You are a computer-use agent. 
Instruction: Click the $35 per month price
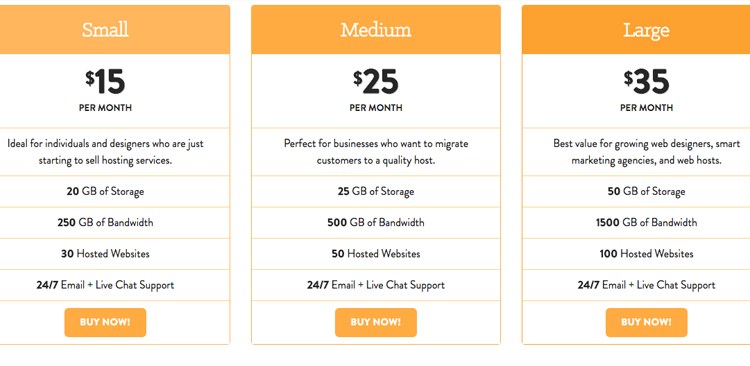pos(646,90)
